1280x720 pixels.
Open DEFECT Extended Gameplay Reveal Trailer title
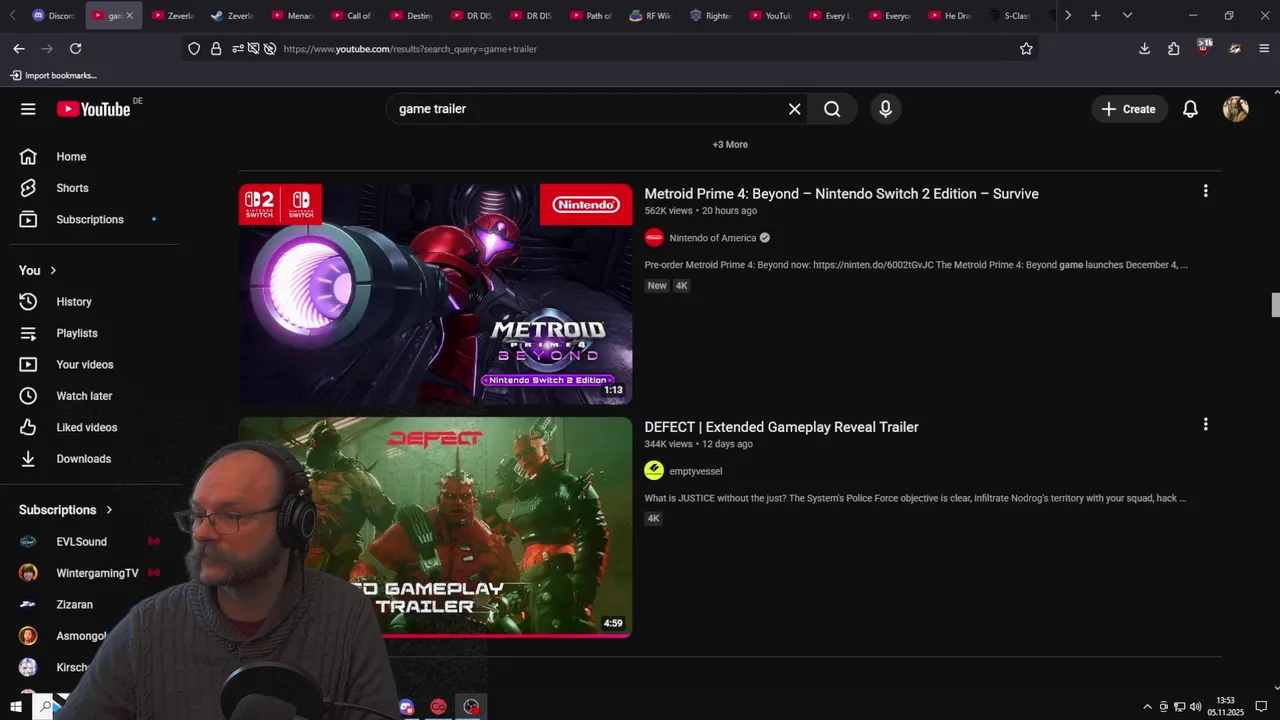coord(782,427)
